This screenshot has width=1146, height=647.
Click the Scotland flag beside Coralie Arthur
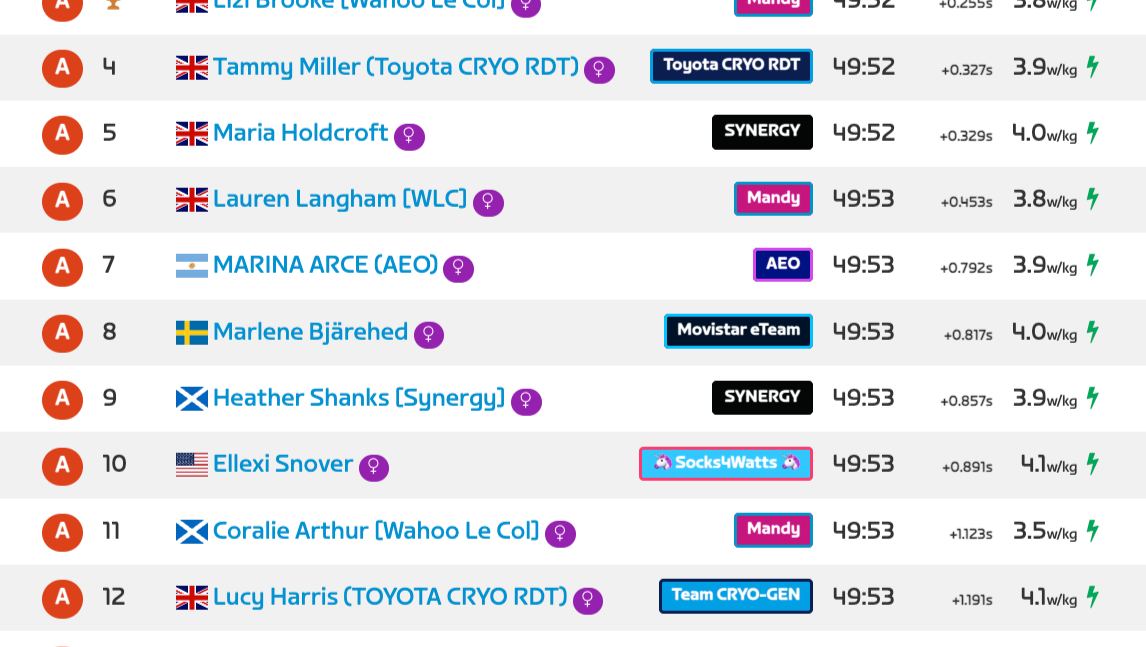coord(191,531)
